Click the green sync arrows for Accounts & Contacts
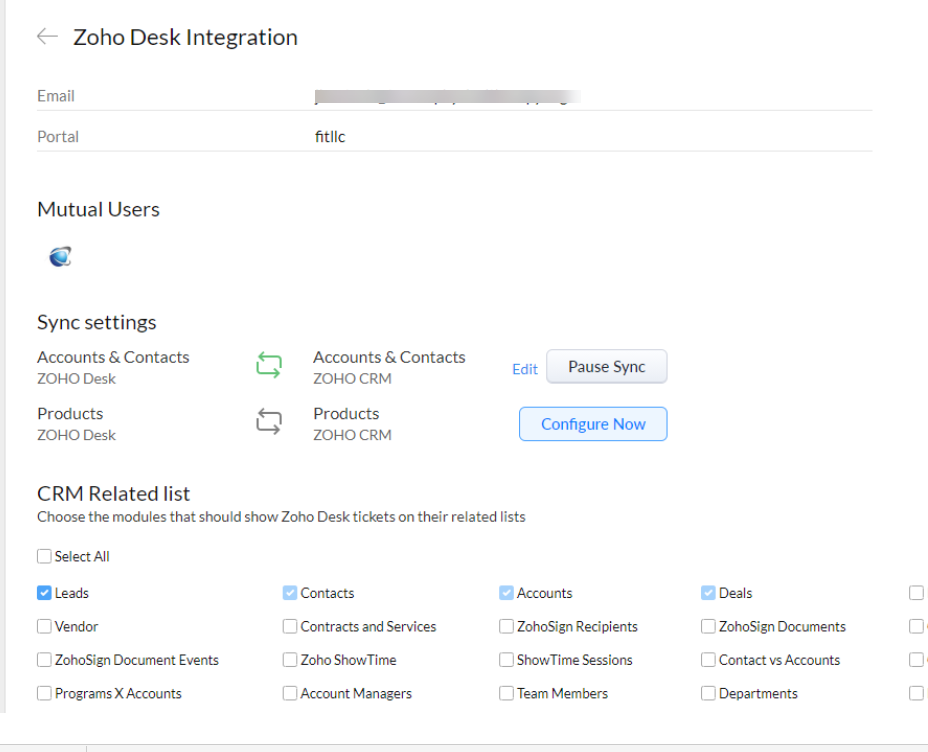This screenshot has height=752, width=928. [269, 364]
